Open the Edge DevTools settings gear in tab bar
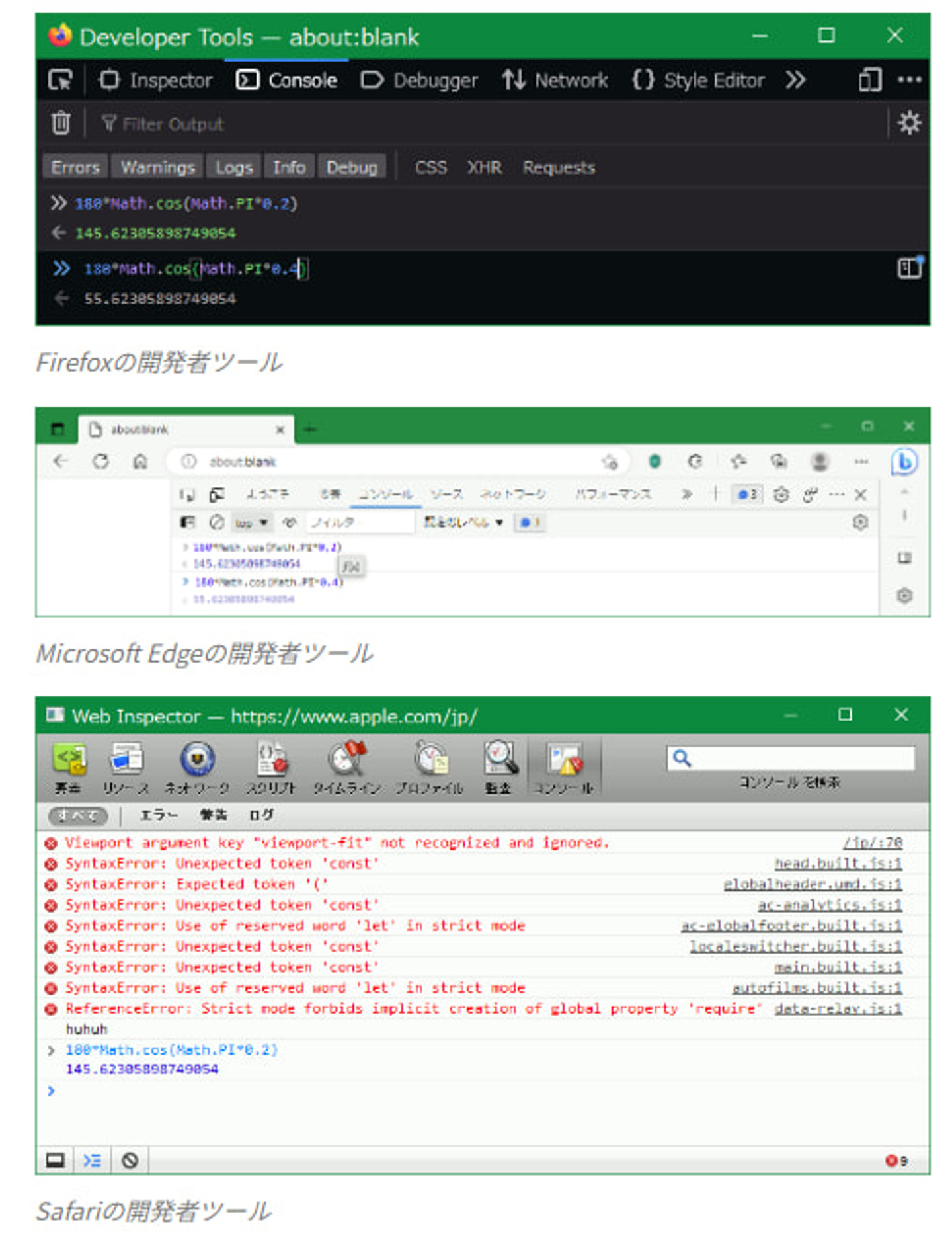 click(x=781, y=495)
